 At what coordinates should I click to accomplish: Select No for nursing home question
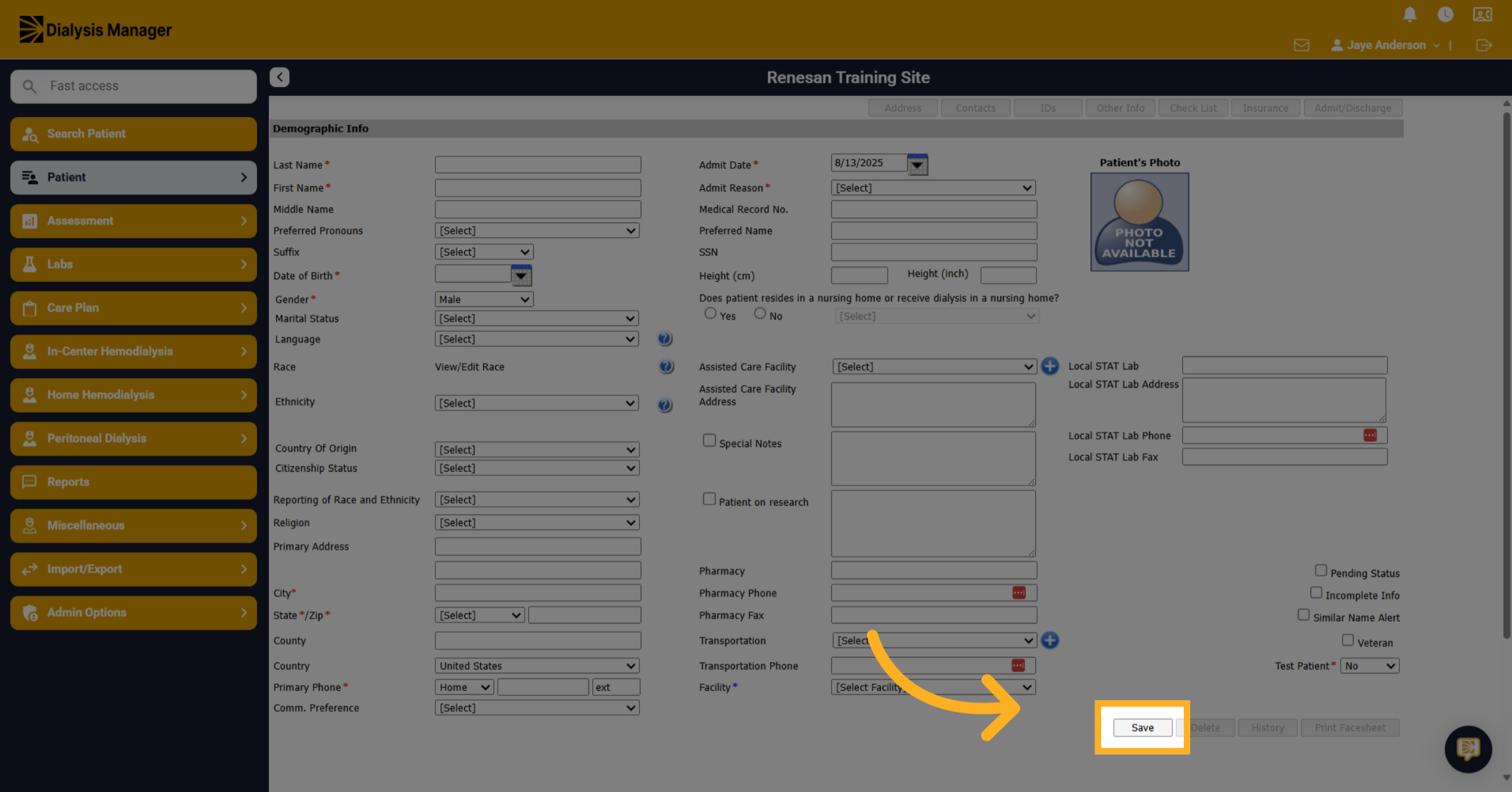tap(760, 313)
